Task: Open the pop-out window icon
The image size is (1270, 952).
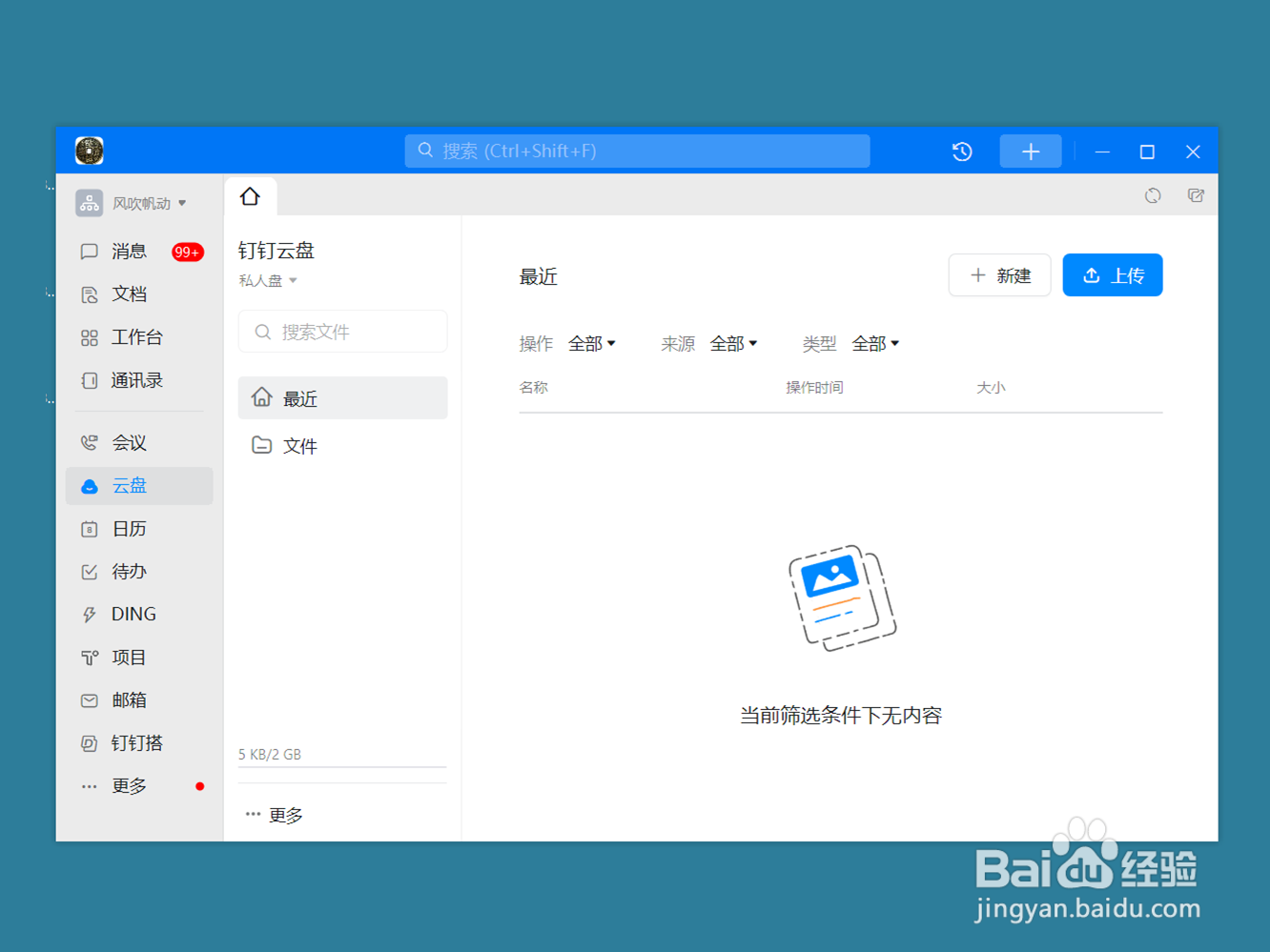Action: tap(1196, 195)
